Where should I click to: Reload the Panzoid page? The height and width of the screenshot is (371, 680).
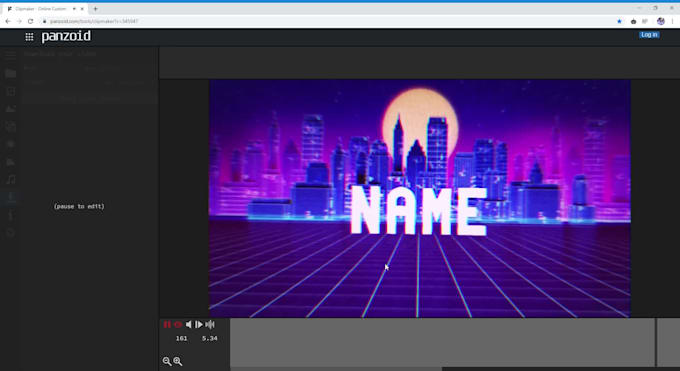tap(30, 21)
